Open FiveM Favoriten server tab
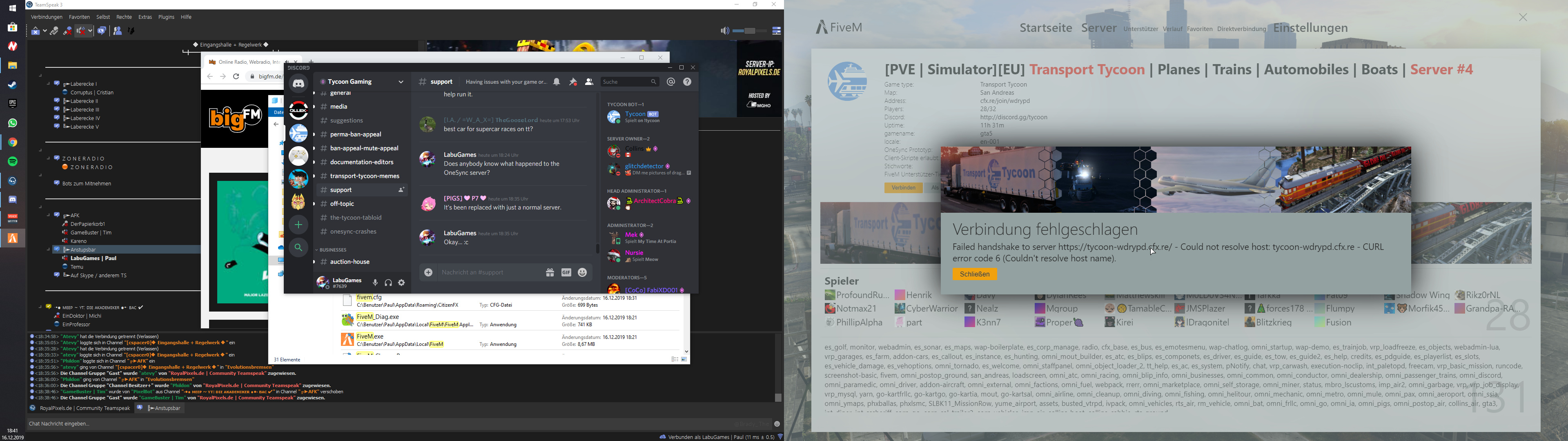 click(x=1200, y=29)
